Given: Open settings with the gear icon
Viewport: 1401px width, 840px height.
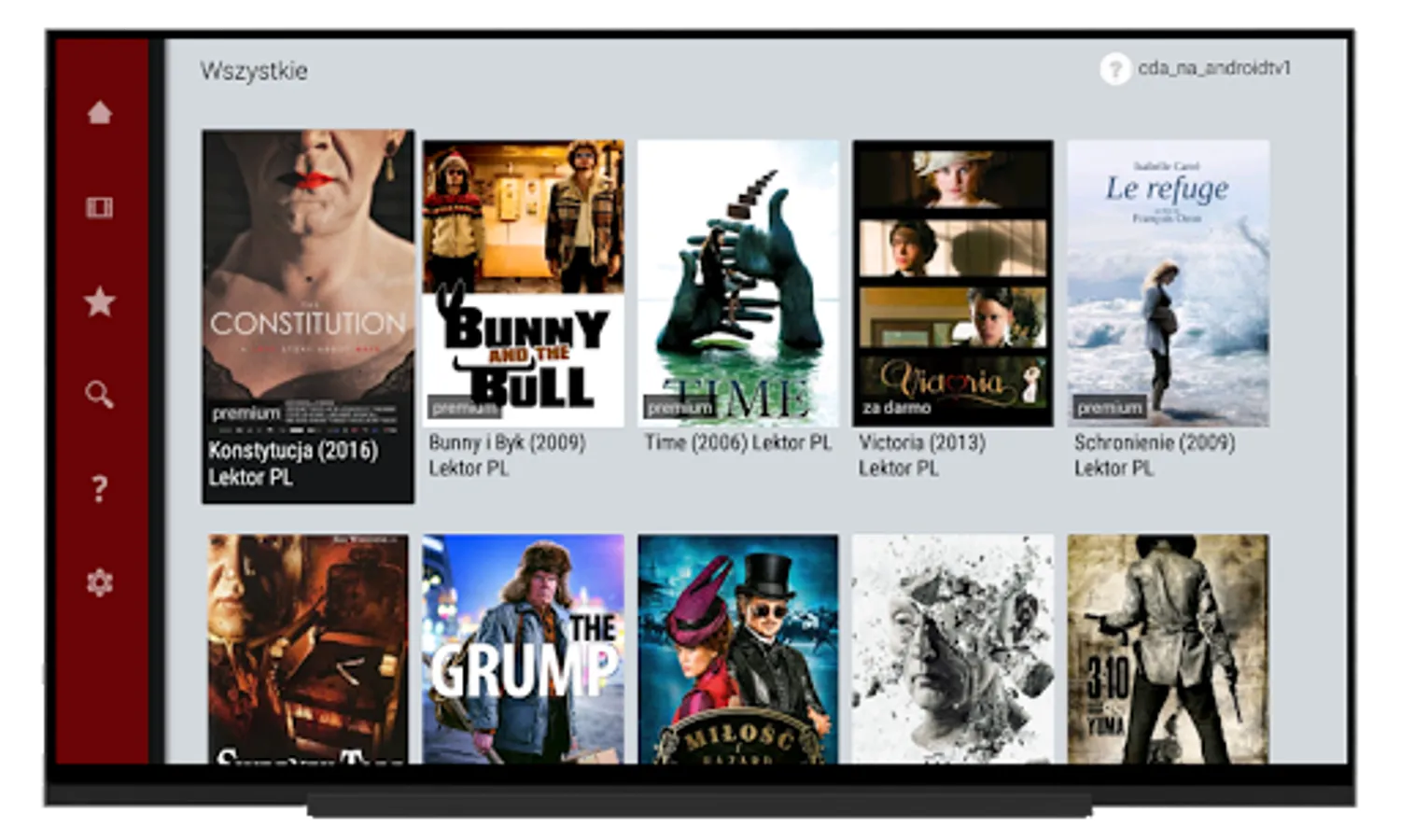Looking at the screenshot, I should point(100,582).
